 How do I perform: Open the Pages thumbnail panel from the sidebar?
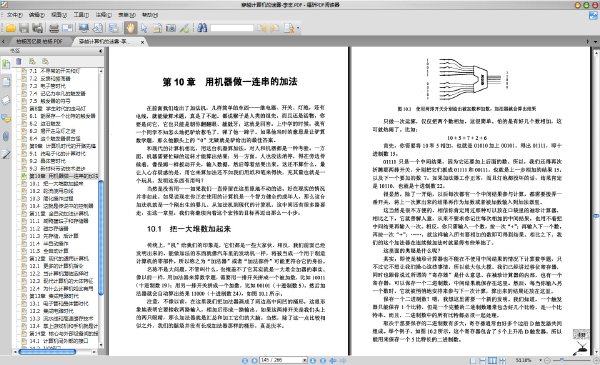pos(6,82)
